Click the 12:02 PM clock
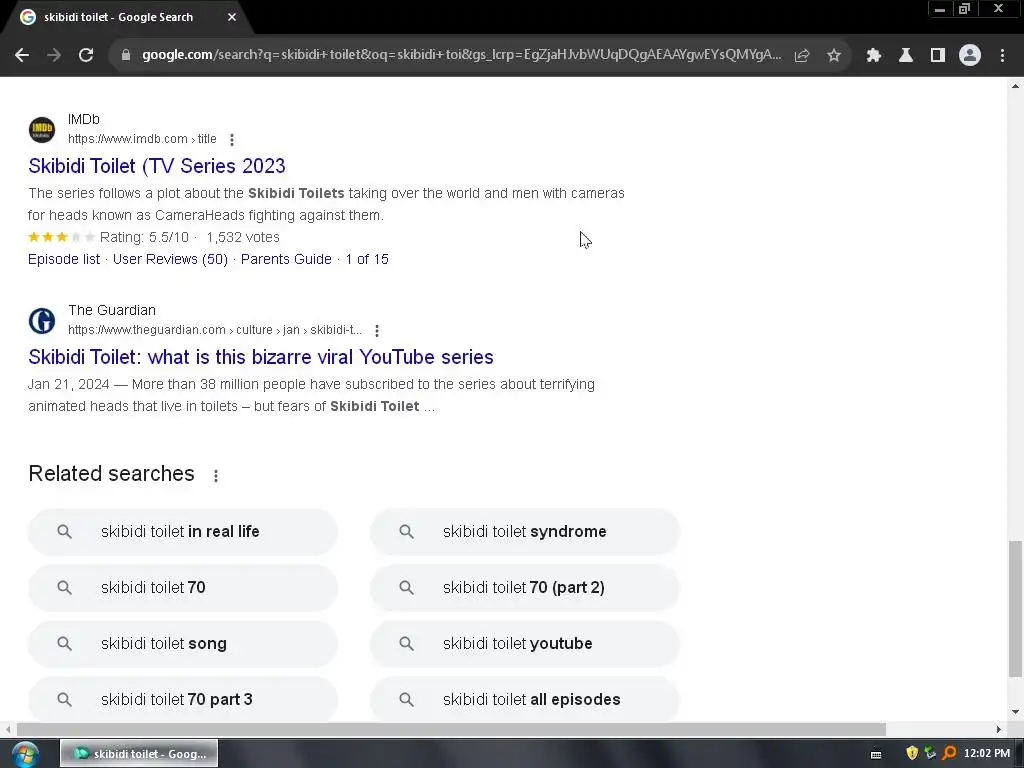Viewport: 1024px width, 768px height. point(987,754)
